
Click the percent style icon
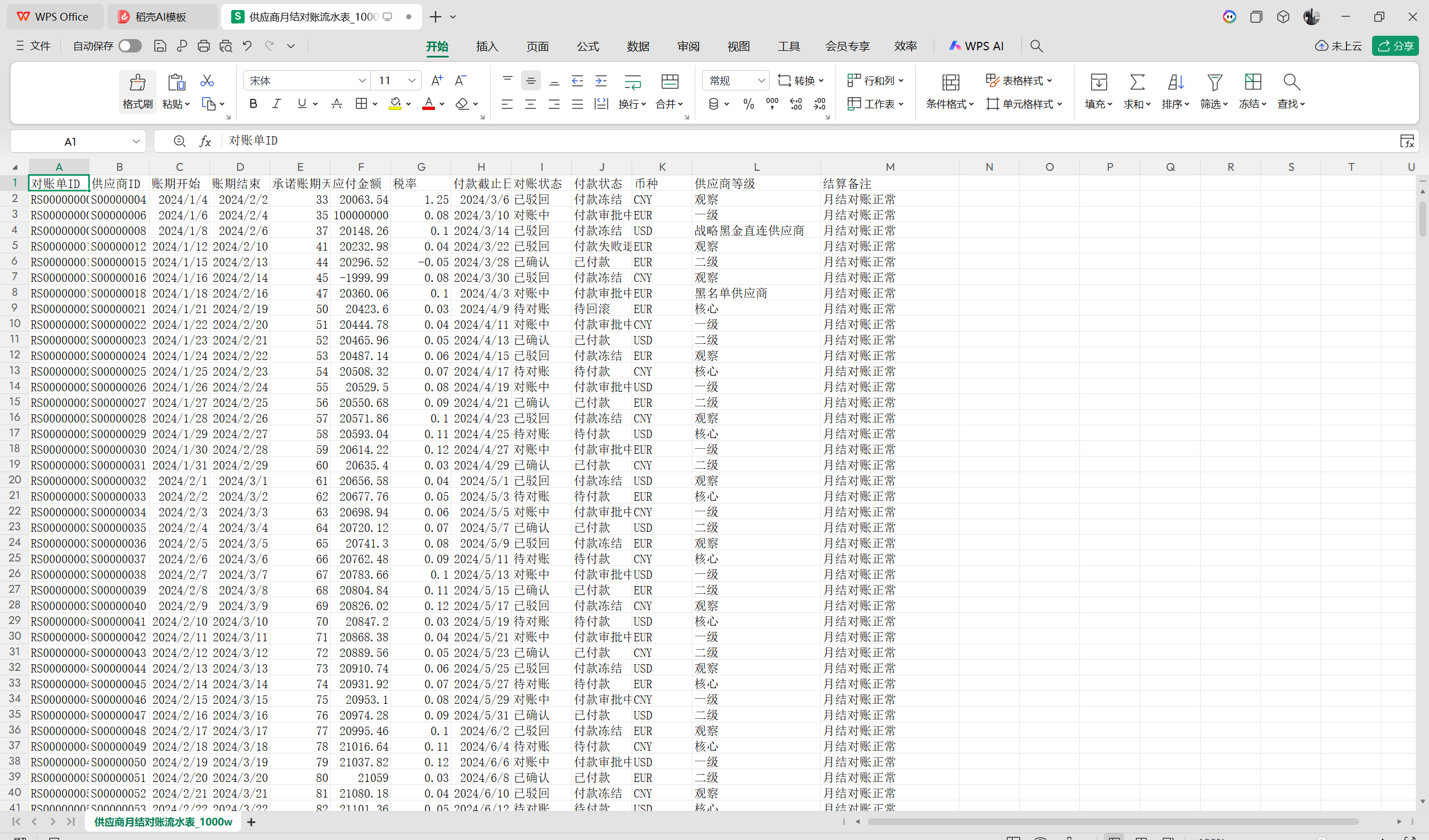(748, 104)
